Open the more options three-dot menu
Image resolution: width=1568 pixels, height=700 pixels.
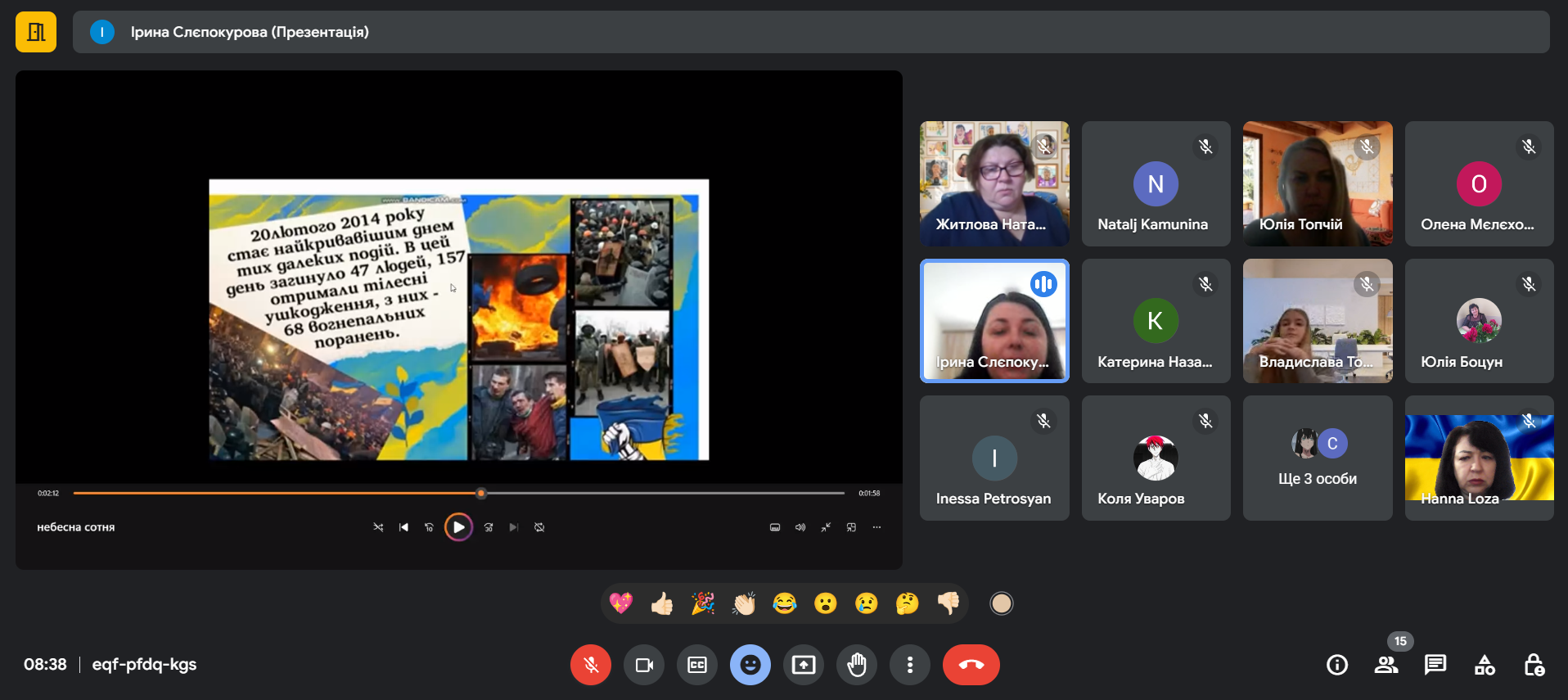pyautogui.click(x=910, y=665)
